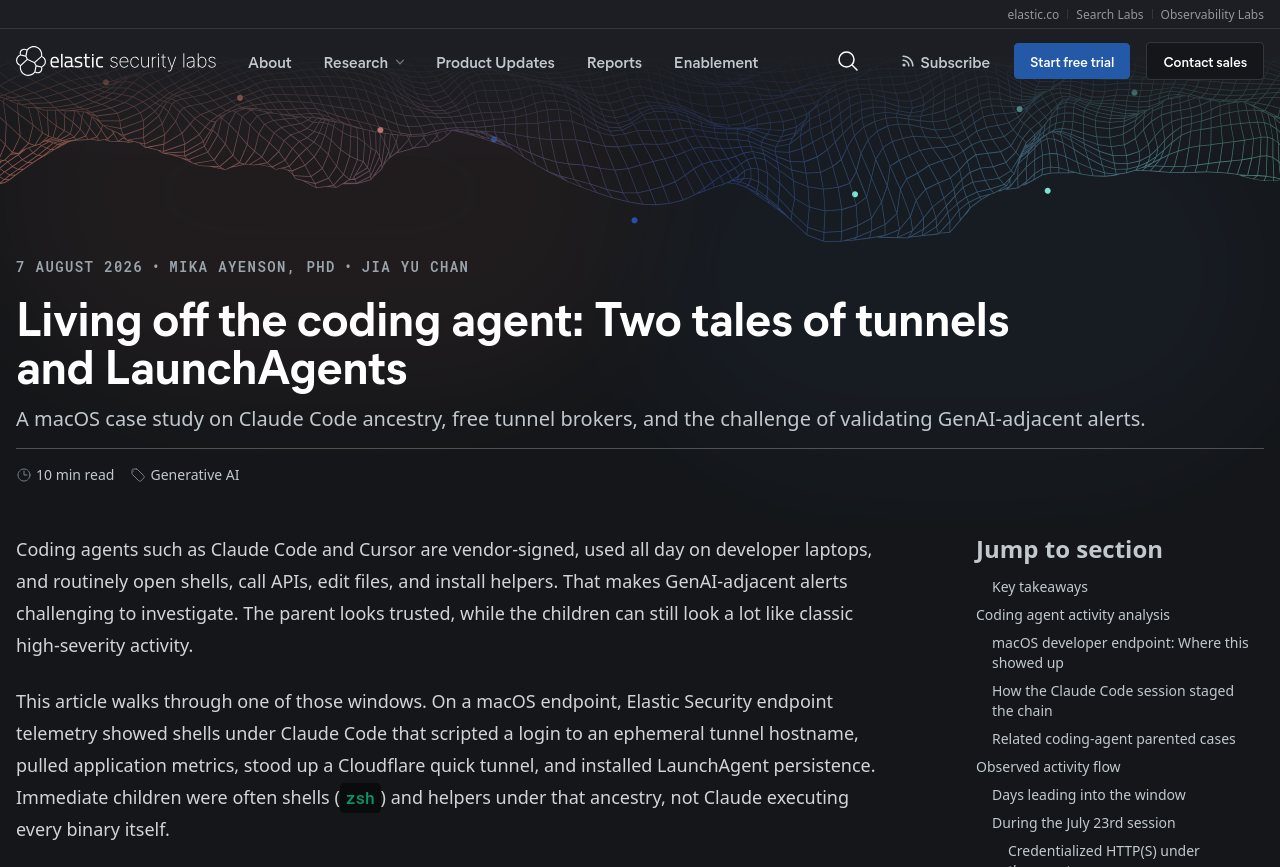Click the Contact sales button
The height and width of the screenshot is (867, 1280).
point(1205,61)
